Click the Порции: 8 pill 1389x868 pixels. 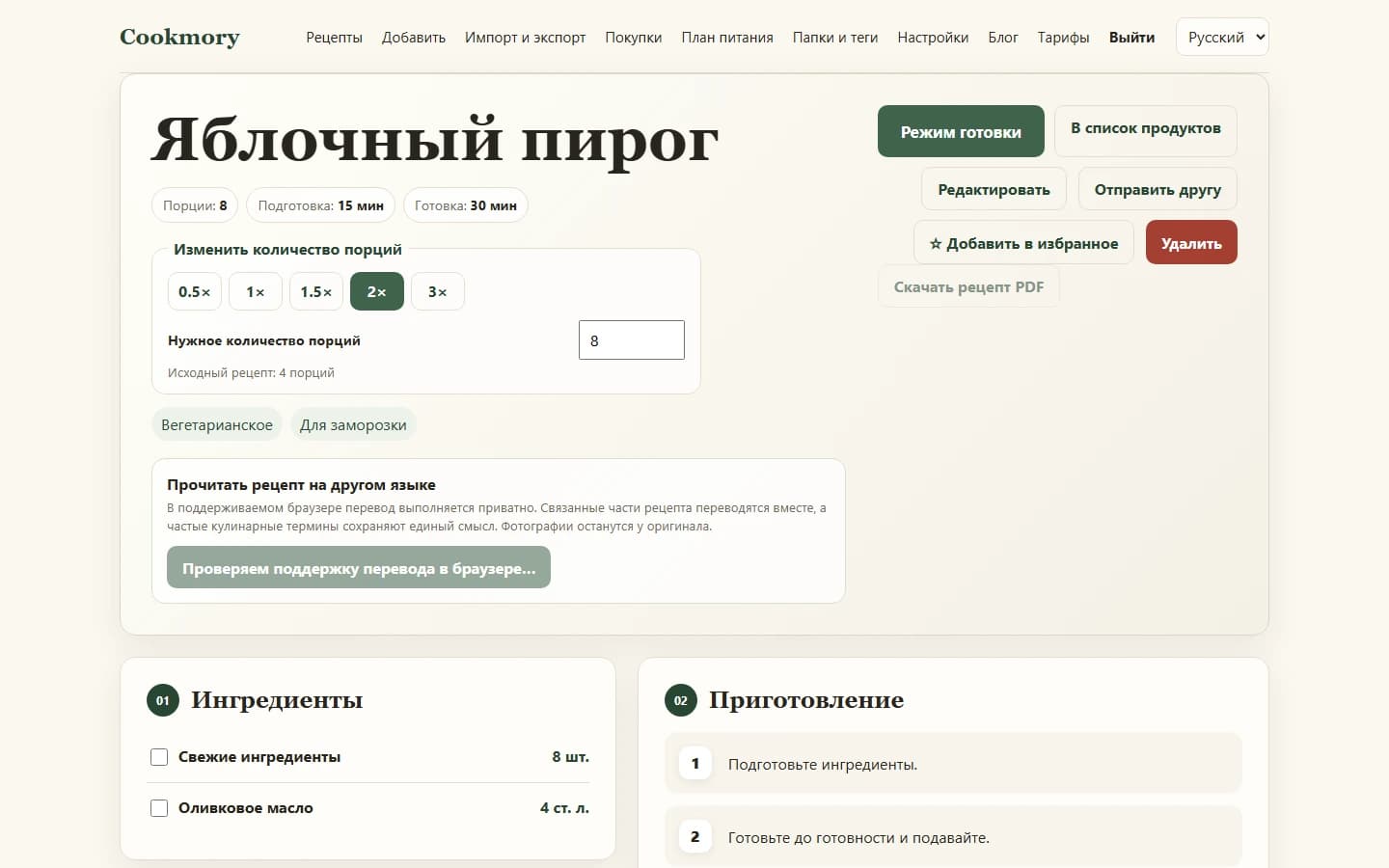[195, 205]
